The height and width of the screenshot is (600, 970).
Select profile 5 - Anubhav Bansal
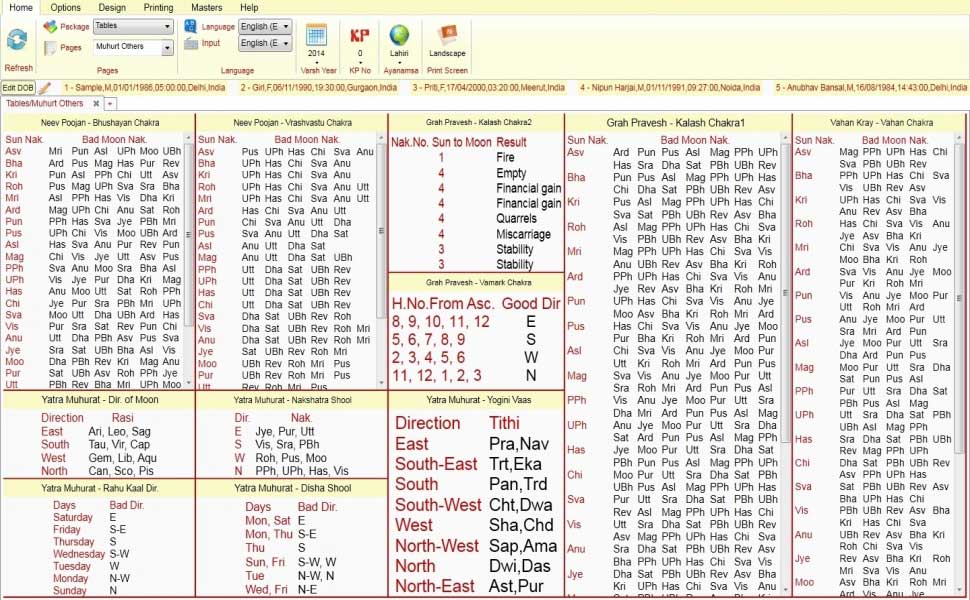(870, 88)
